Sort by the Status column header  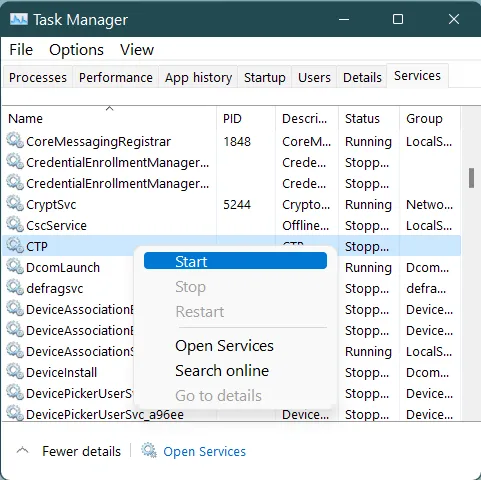(369, 118)
